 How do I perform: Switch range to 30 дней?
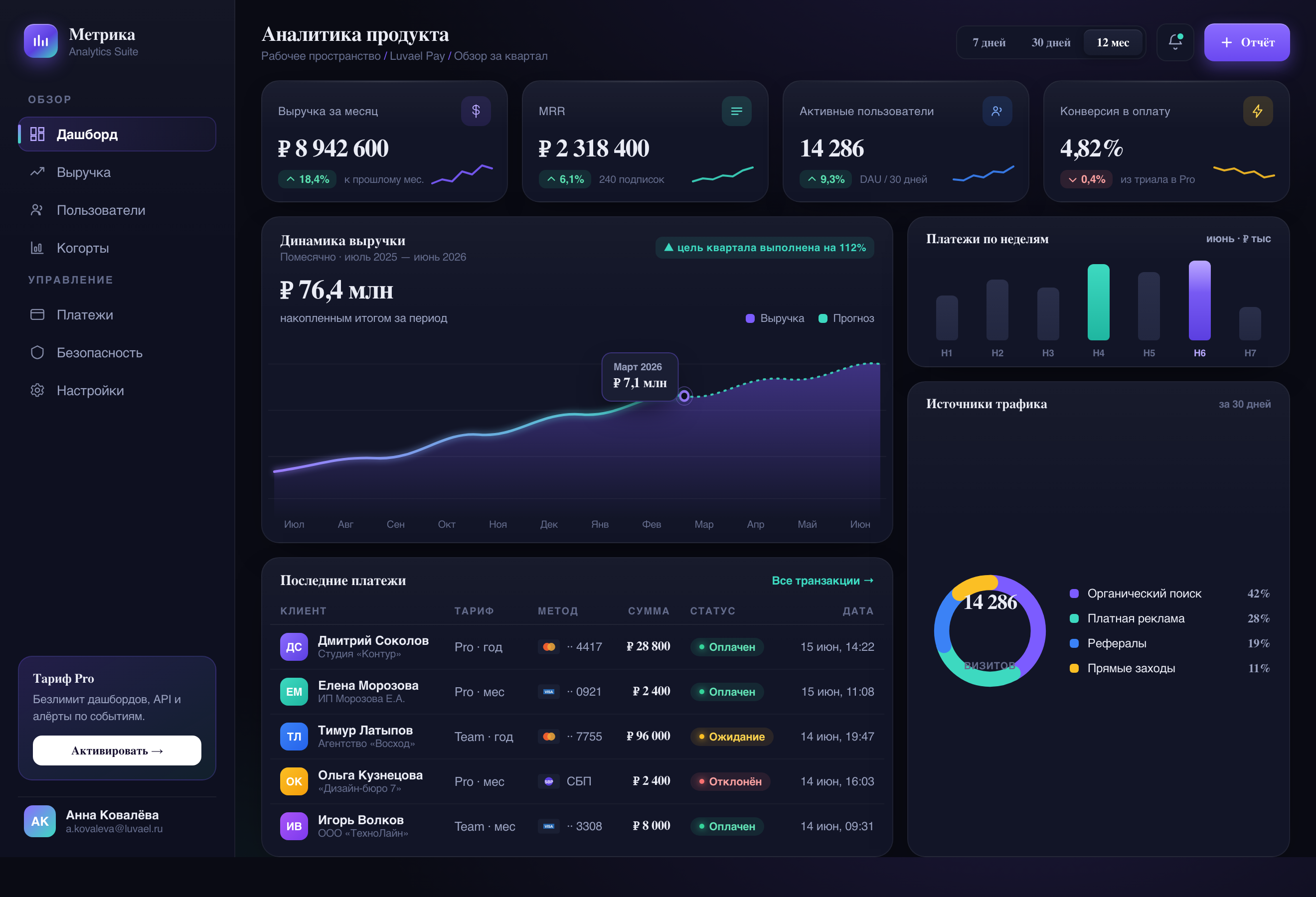[x=1051, y=42]
